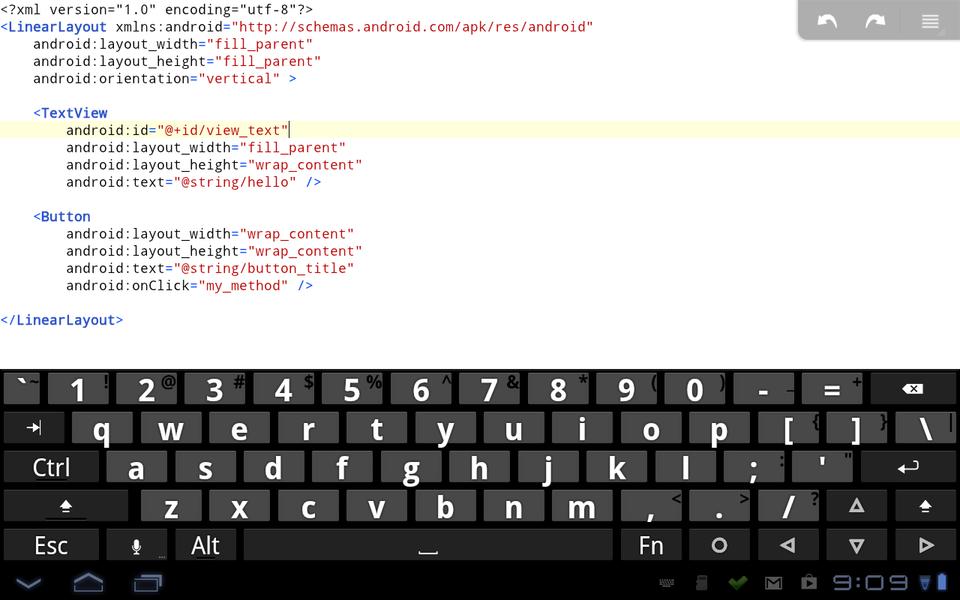
Task: Open SD card notification icon
Action: point(702,582)
